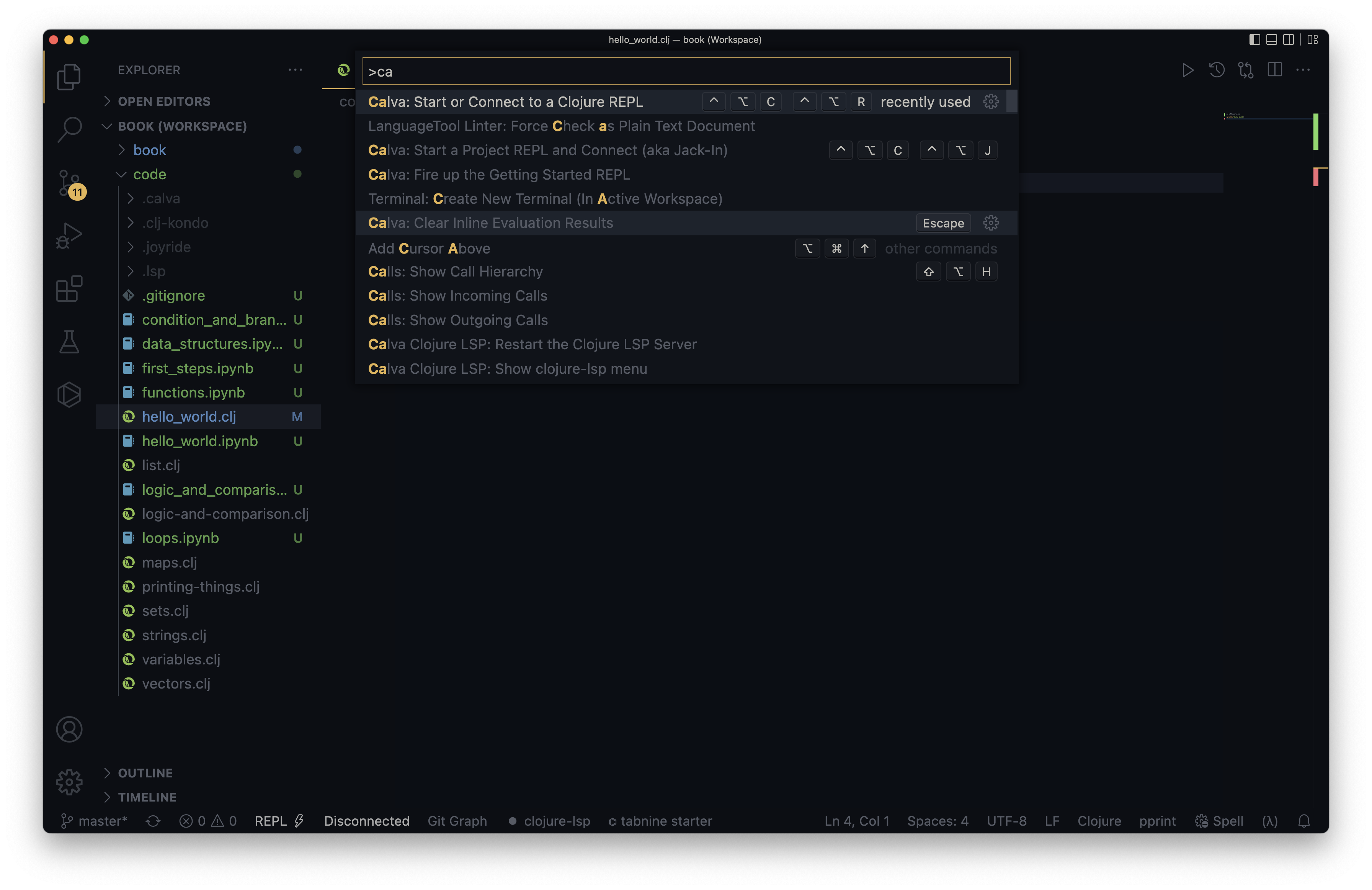This screenshot has height=890, width=1372.
Task: Click the command palette input field
Action: tap(686, 72)
